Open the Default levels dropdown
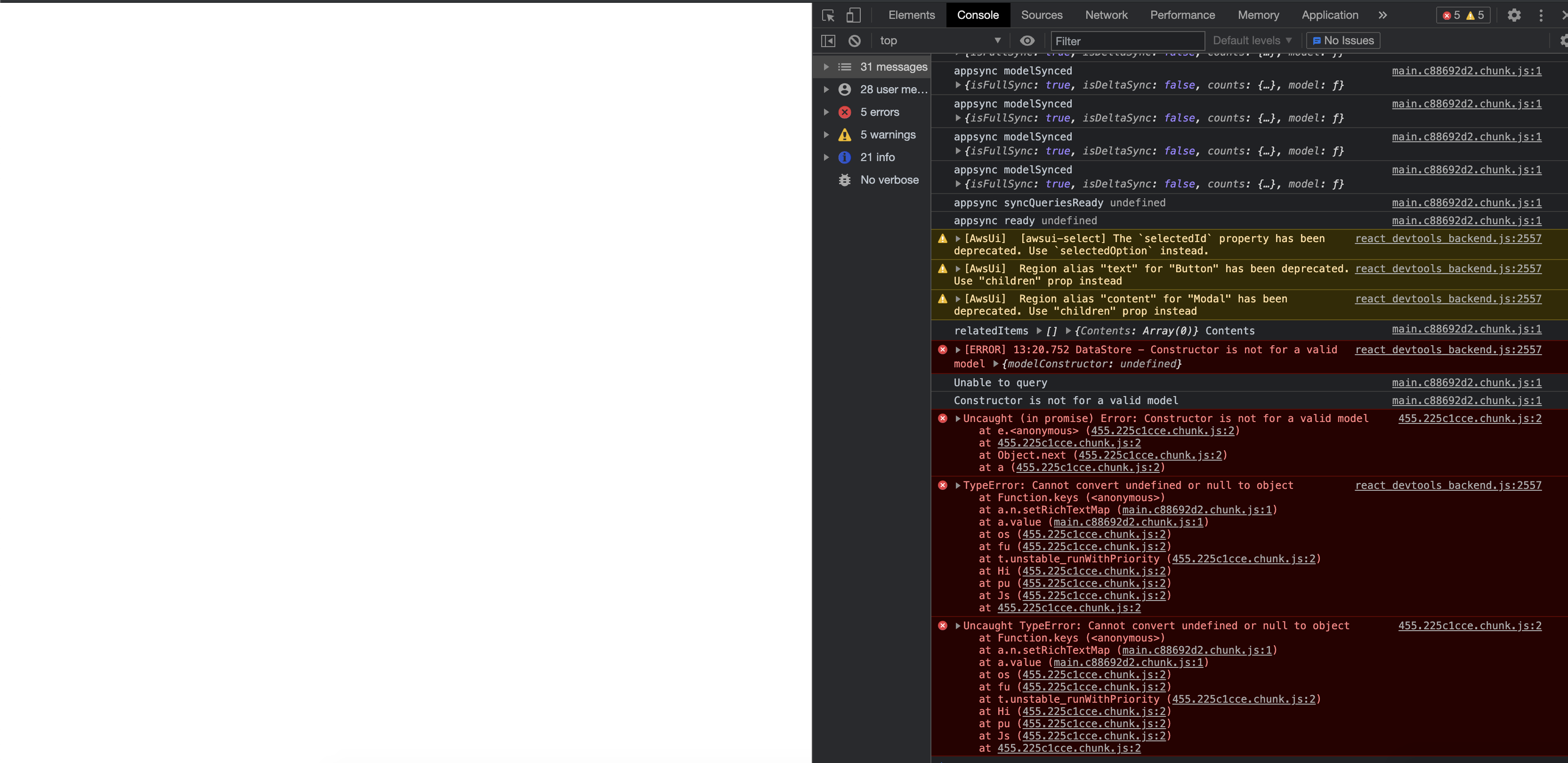Screen dimensions: 1568x763 click(x=1252, y=41)
